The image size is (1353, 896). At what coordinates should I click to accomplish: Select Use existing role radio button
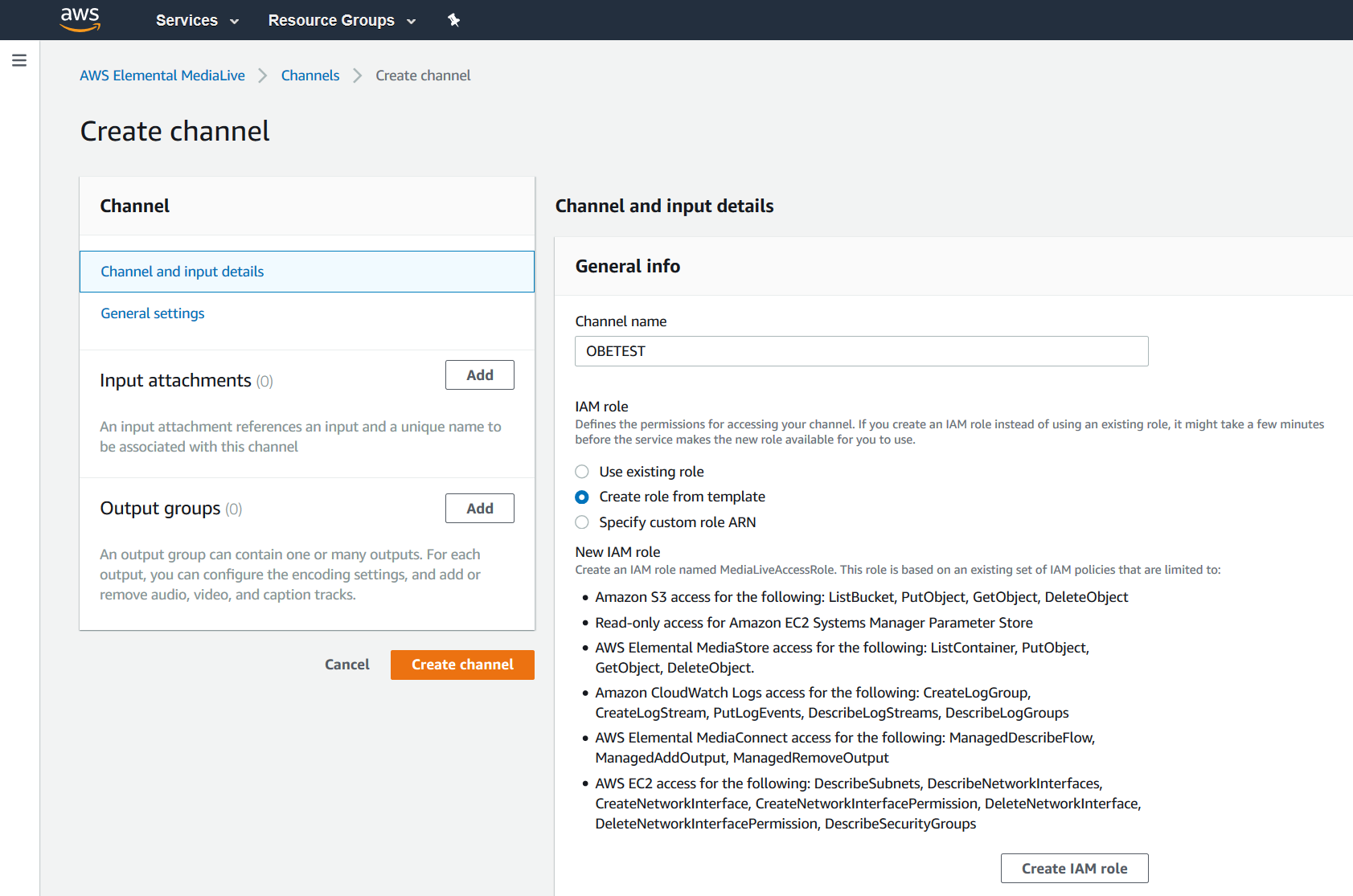[x=582, y=472]
